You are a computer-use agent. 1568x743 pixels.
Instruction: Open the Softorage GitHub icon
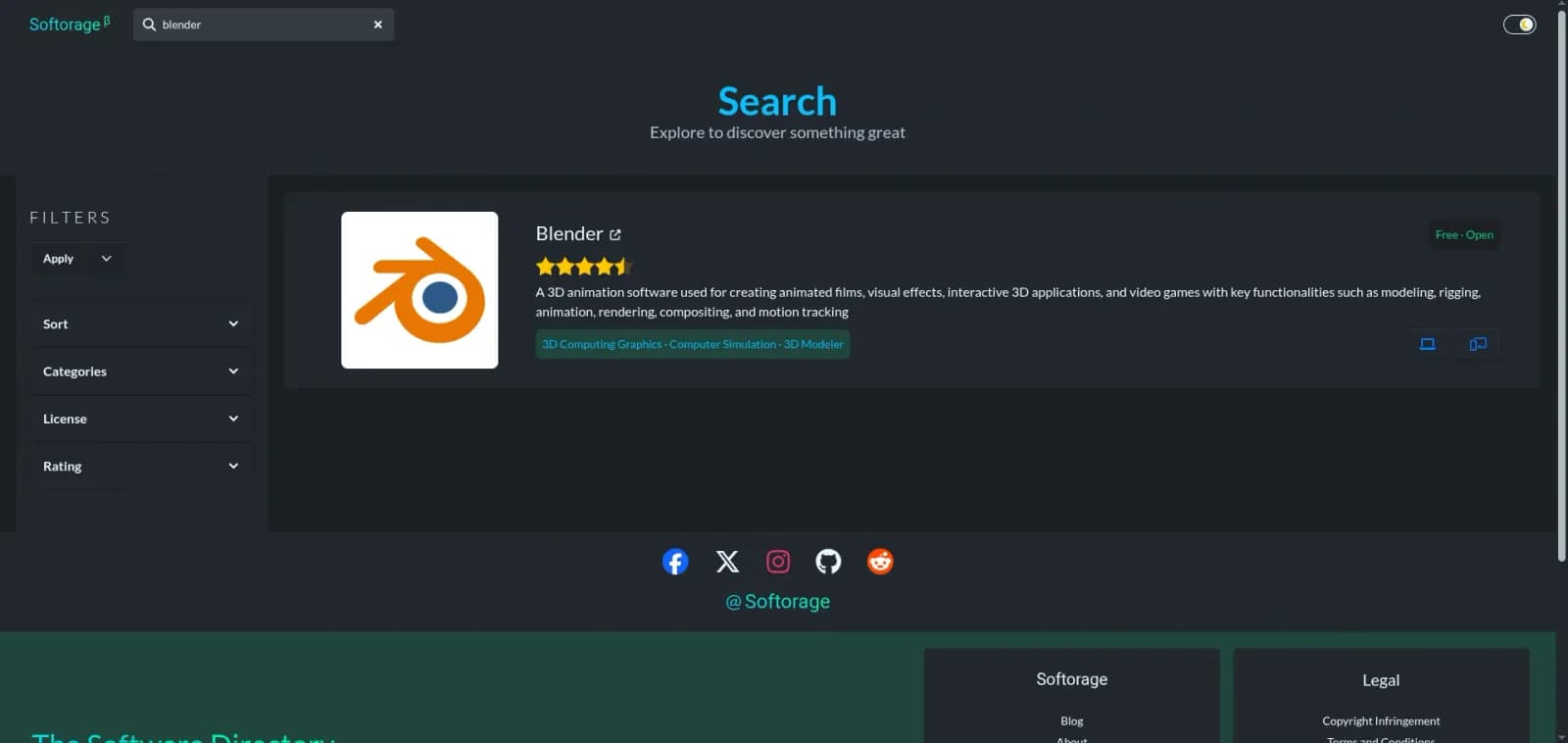[828, 562]
